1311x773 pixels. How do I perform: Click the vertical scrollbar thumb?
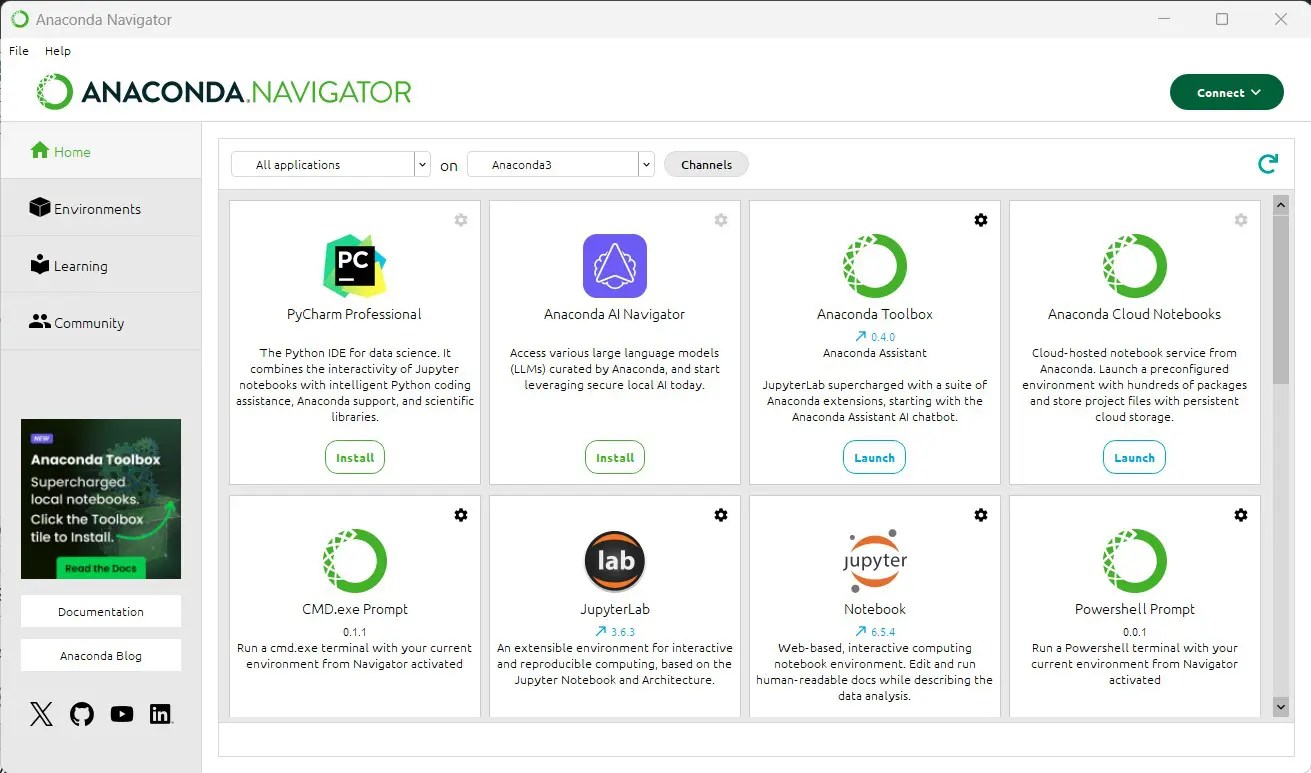1281,299
